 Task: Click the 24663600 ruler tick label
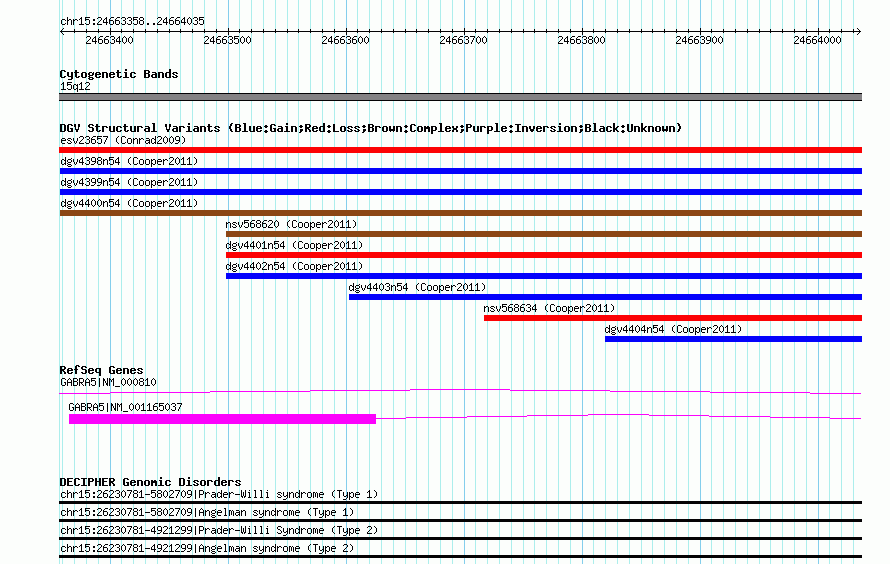coord(345,40)
